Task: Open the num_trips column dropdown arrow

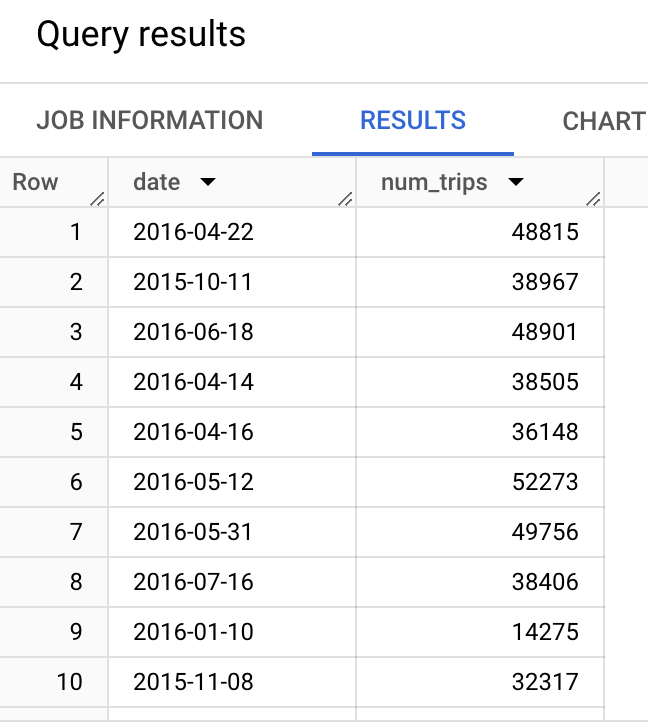Action: point(516,182)
